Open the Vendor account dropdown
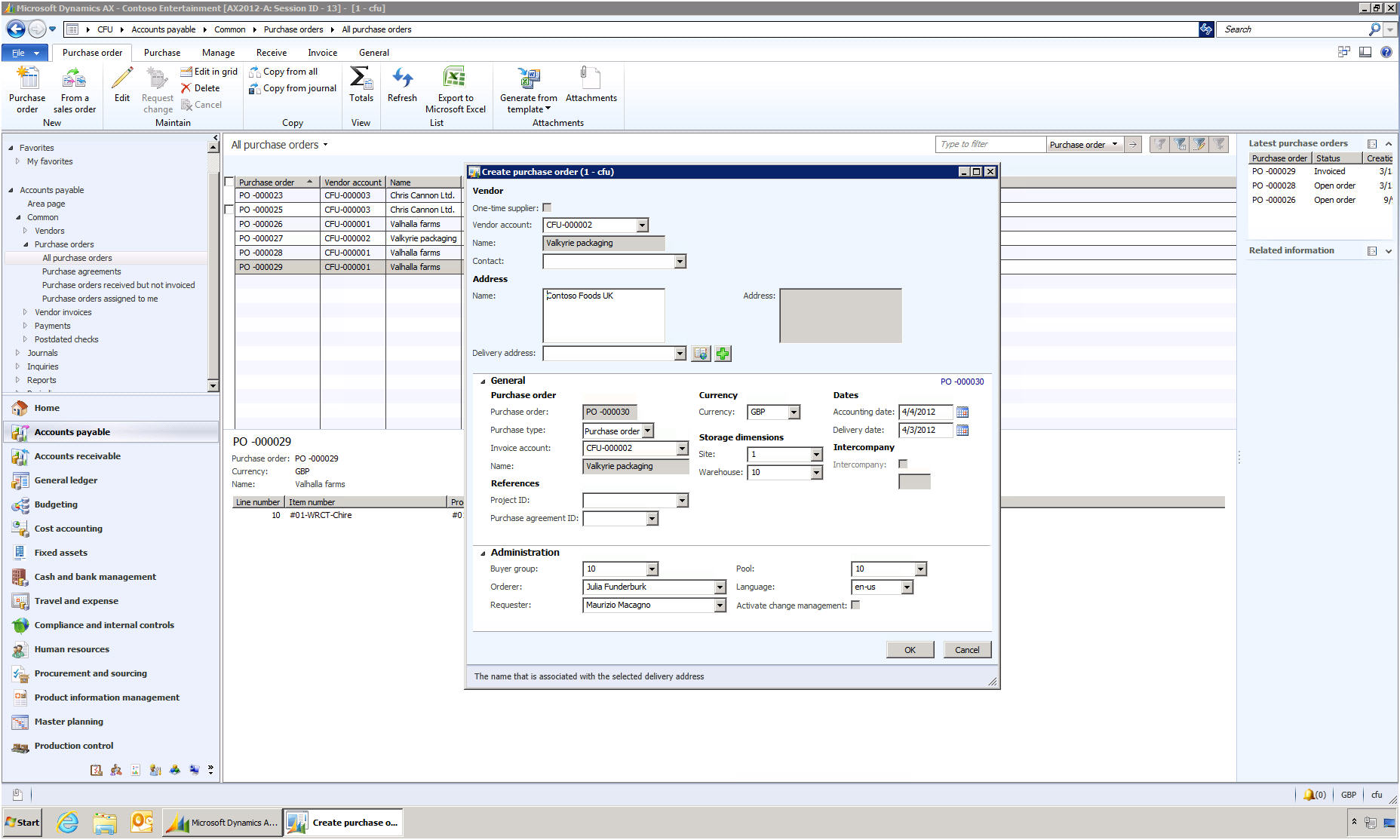The height and width of the screenshot is (840, 1400). [642, 225]
